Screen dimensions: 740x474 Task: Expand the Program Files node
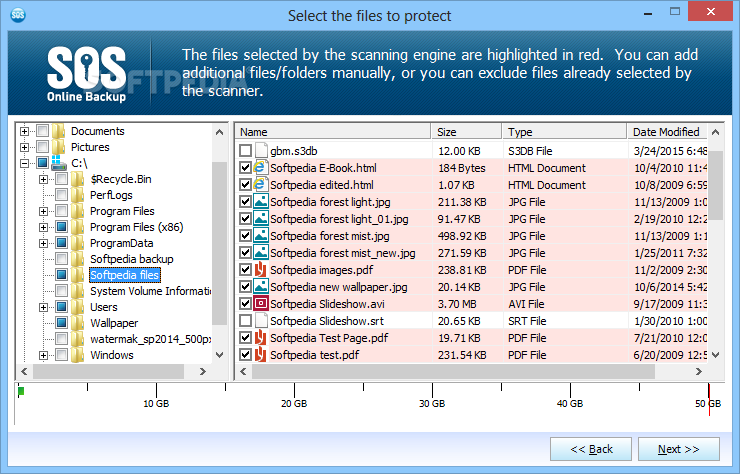pos(43,211)
